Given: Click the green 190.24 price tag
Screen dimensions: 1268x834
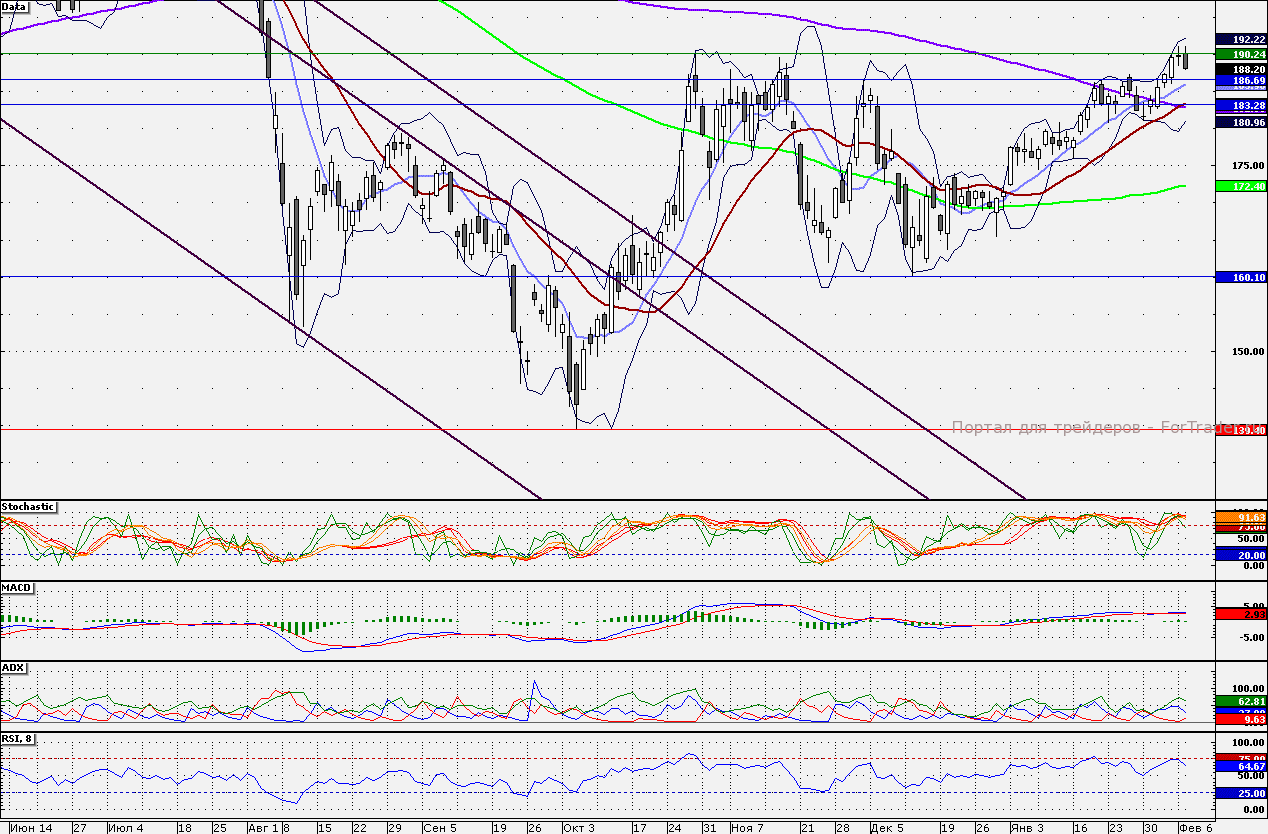Looking at the screenshot, I should click(1241, 55).
